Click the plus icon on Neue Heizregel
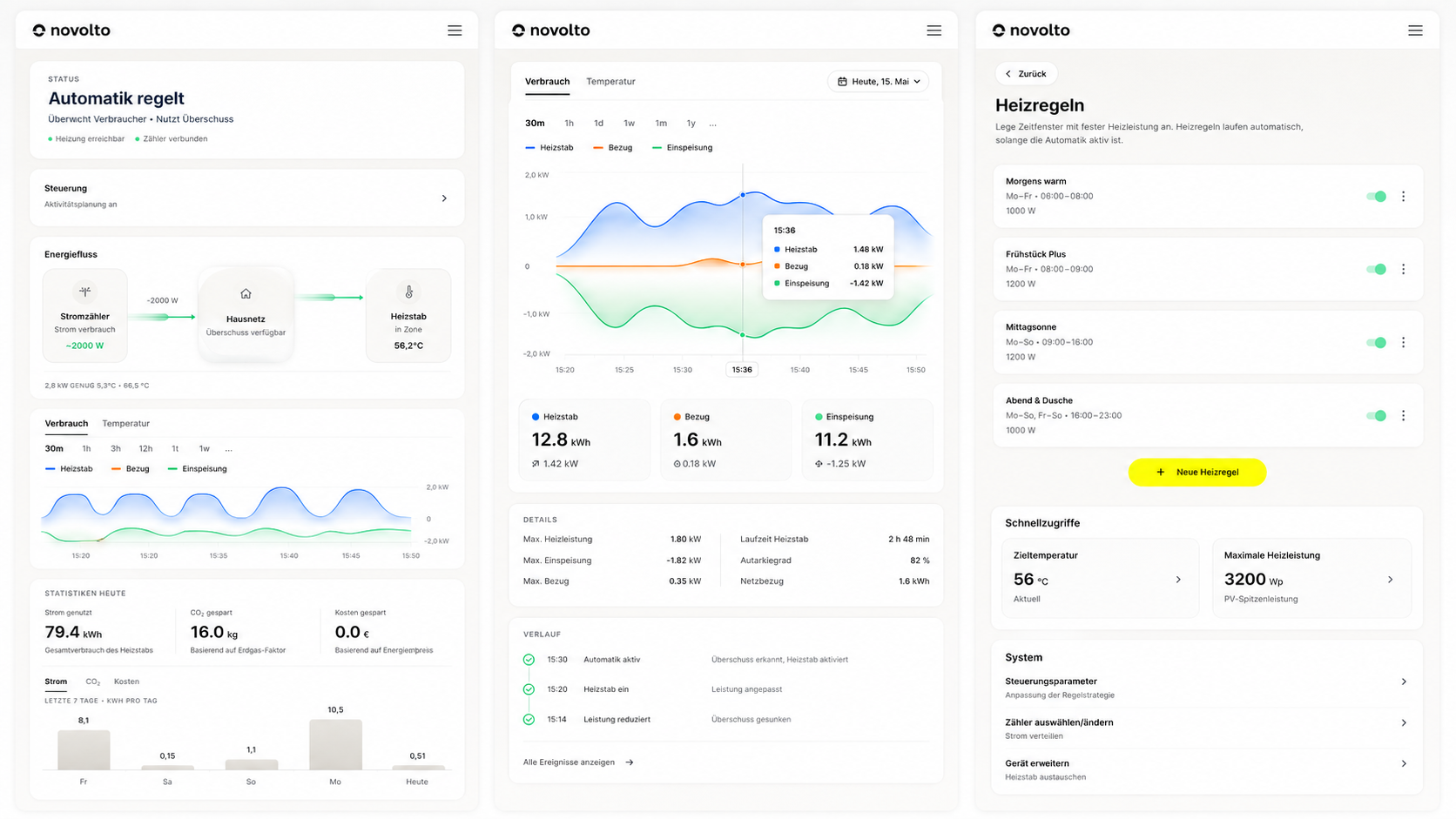This screenshot has width=1456, height=819. point(1160,472)
